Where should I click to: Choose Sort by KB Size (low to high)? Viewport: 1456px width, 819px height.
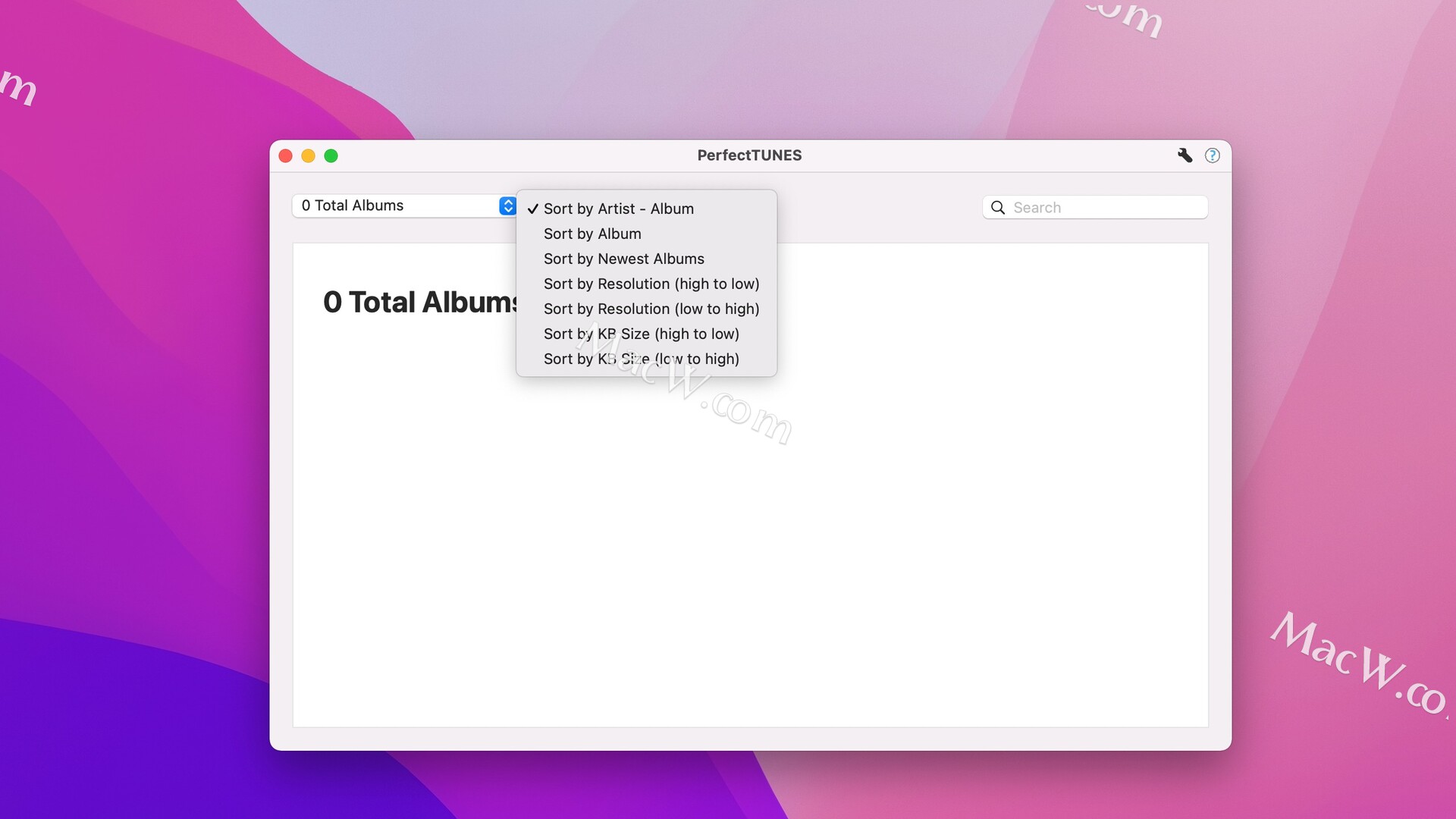pos(647,359)
